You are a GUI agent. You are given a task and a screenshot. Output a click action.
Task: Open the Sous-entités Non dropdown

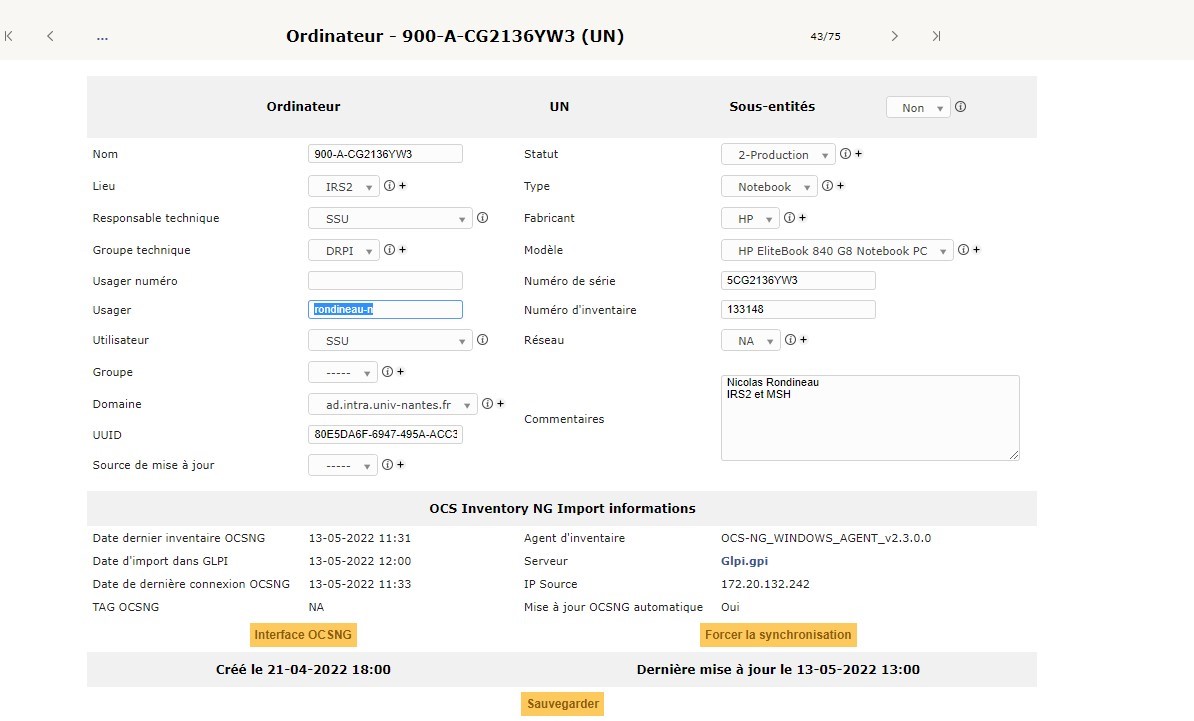918,108
